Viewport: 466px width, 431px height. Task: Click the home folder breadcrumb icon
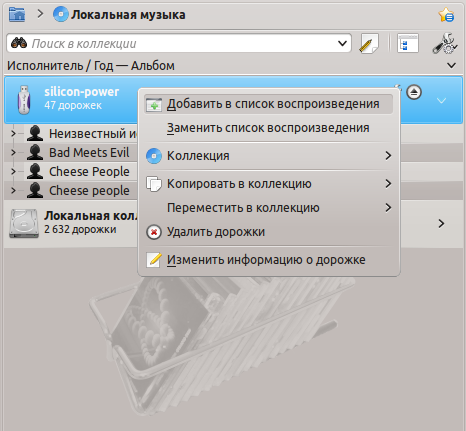[x=17, y=15]
